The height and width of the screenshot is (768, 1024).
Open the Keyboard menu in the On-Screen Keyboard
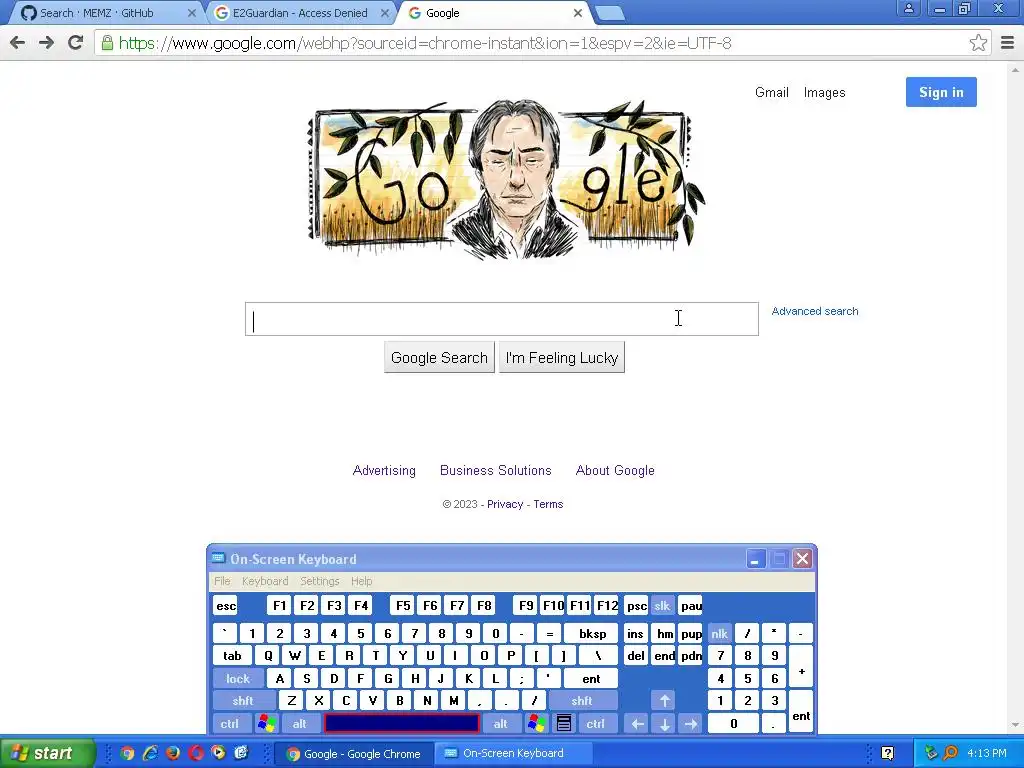coord(264,581)
